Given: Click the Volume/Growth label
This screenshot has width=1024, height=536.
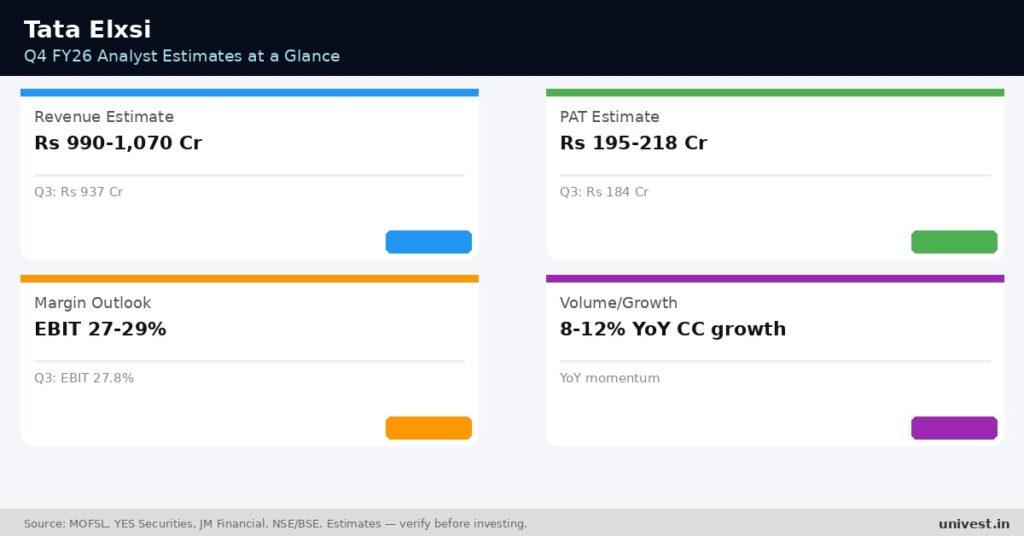Looking at the screenshot, I should tap(618, 303).
